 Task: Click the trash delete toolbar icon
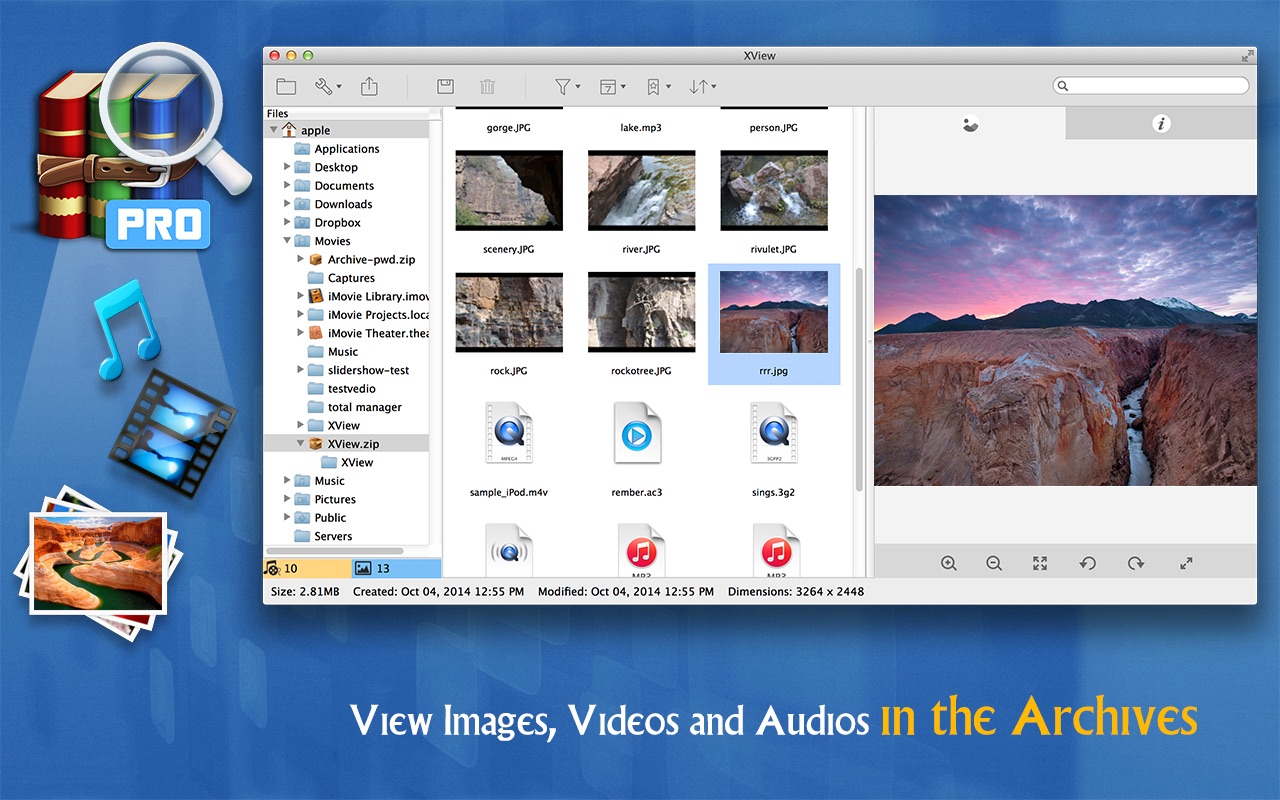click(x=488, y=87)
